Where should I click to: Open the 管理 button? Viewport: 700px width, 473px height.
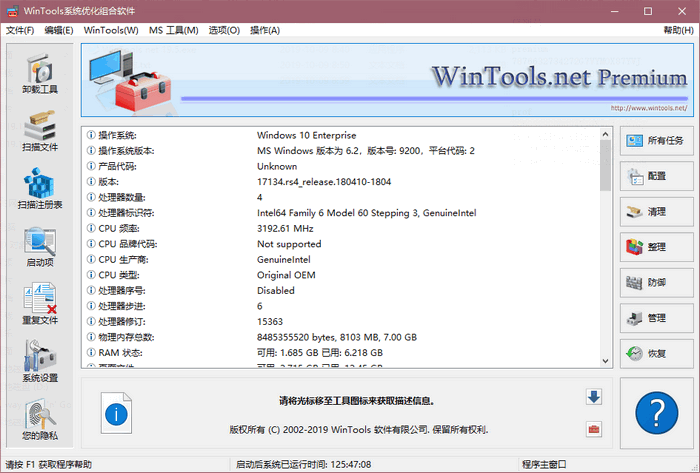(656, 318)
